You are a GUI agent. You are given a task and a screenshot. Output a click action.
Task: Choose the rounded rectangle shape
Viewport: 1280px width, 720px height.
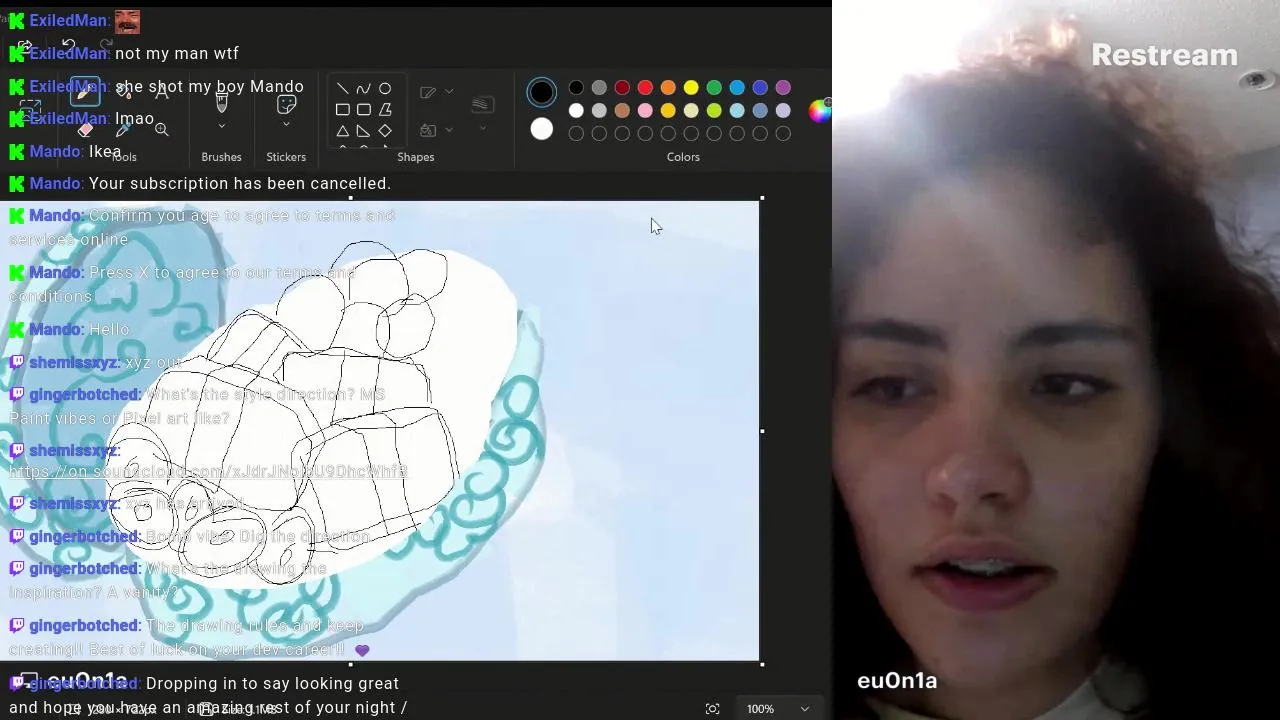(363, 110)
